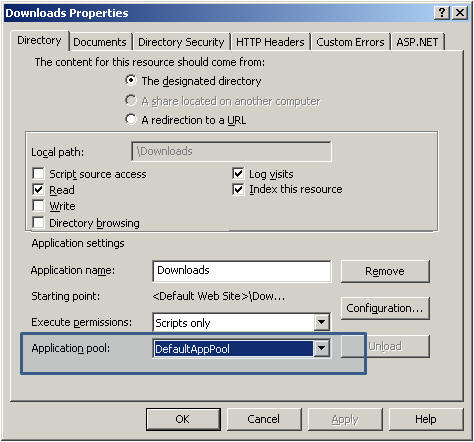Switch to the Documents tab

(x=100, y=42)
